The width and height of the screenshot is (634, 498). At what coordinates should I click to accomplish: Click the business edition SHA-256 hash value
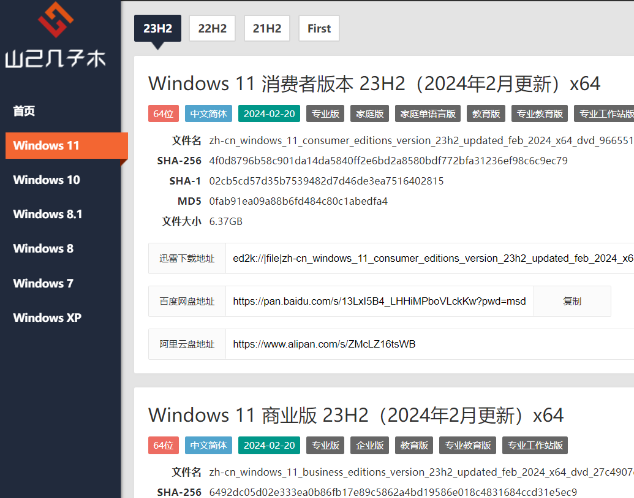[393, 492]
